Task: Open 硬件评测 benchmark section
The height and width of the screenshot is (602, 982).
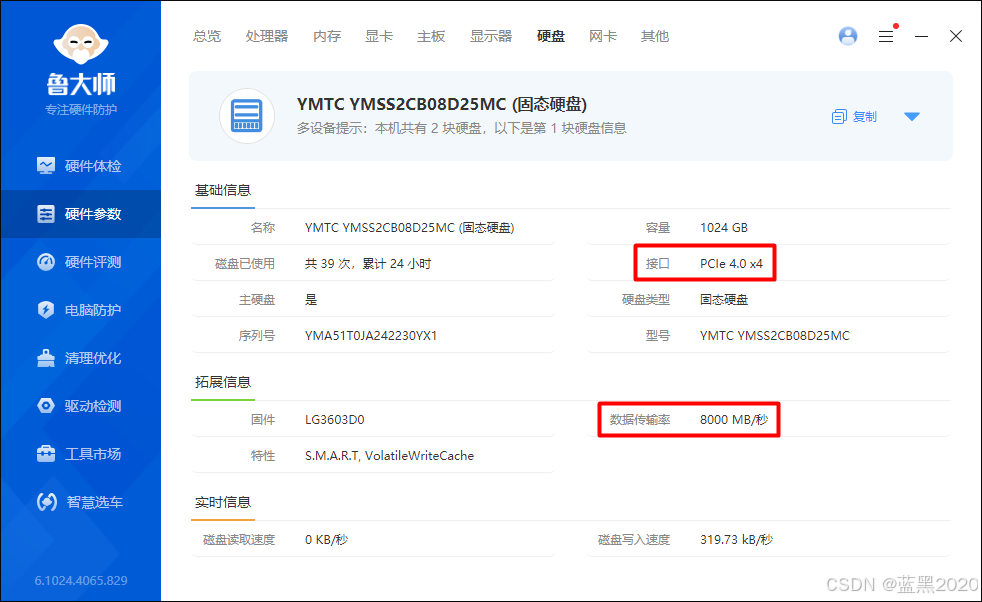Action: pyautogui.click(x=80, y=262)
